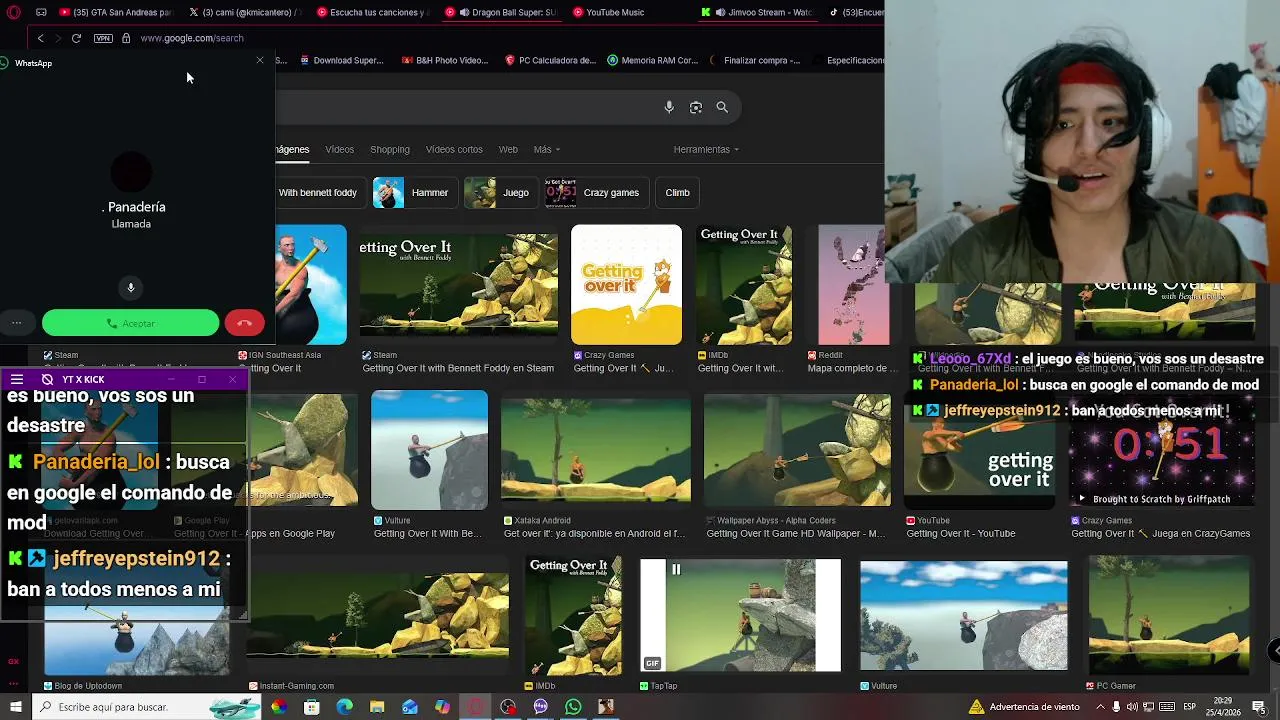
Task: Open the B&H Photo Video bookmark
Action: tap(445, 60)
